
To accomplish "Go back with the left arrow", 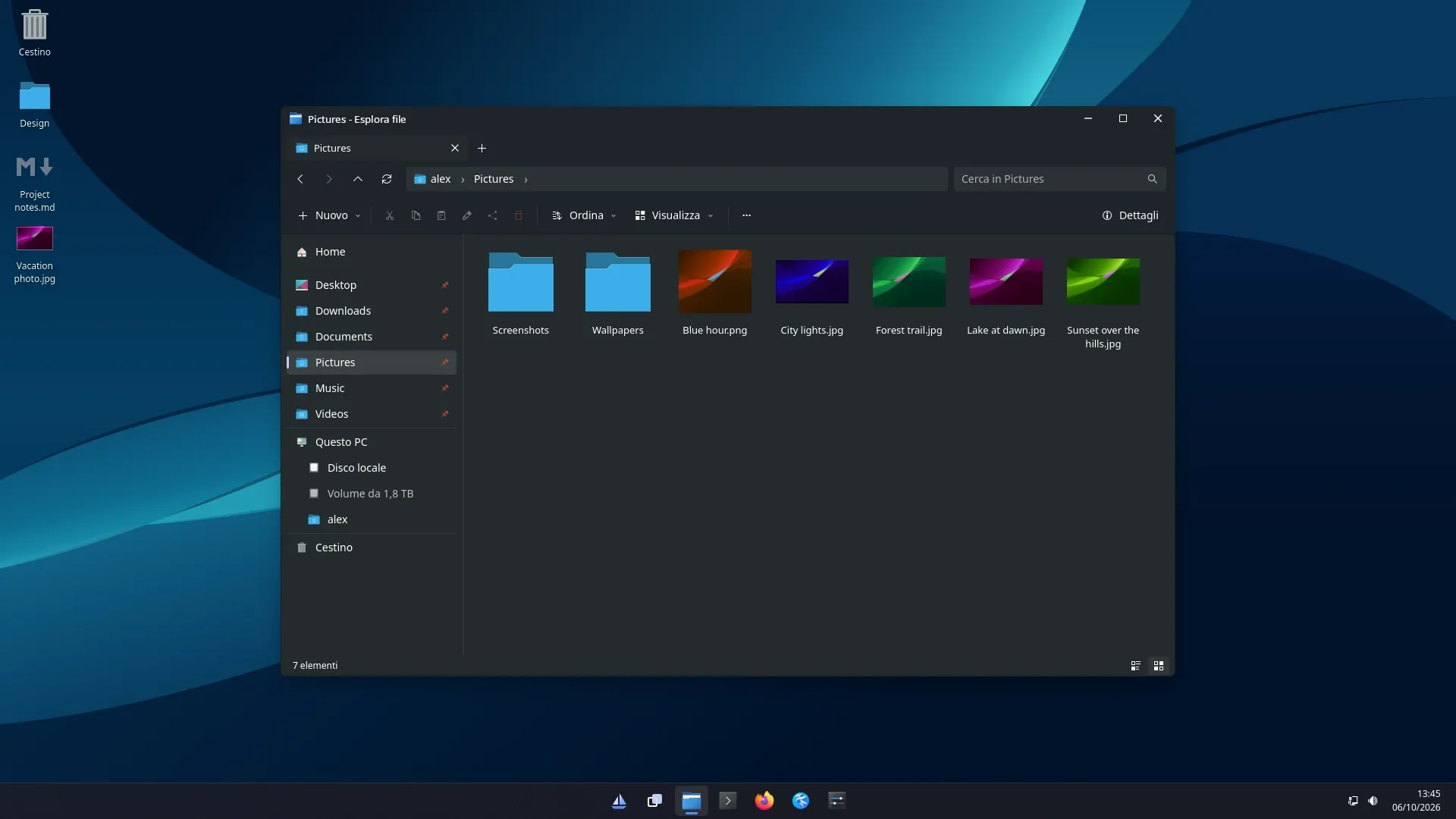I will (300, 179).
